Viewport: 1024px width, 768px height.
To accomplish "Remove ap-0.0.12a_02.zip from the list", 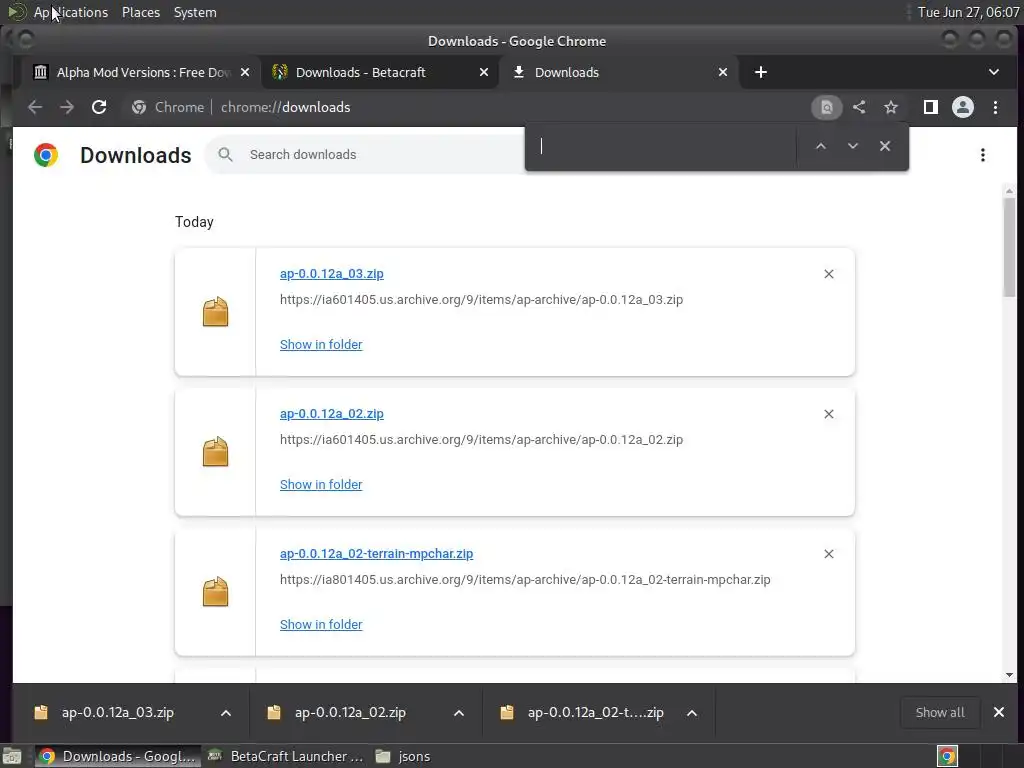I will click(x=829, y=414).
